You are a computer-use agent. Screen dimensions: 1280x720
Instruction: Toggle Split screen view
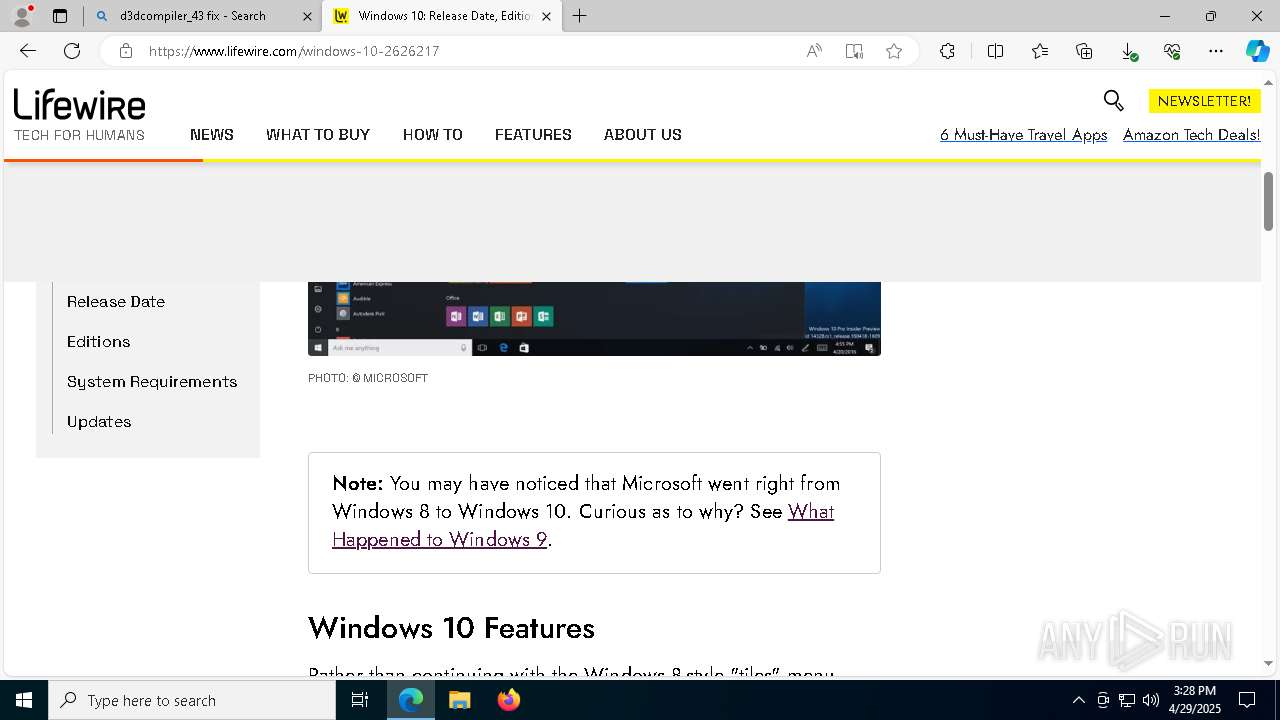(995, 51)
